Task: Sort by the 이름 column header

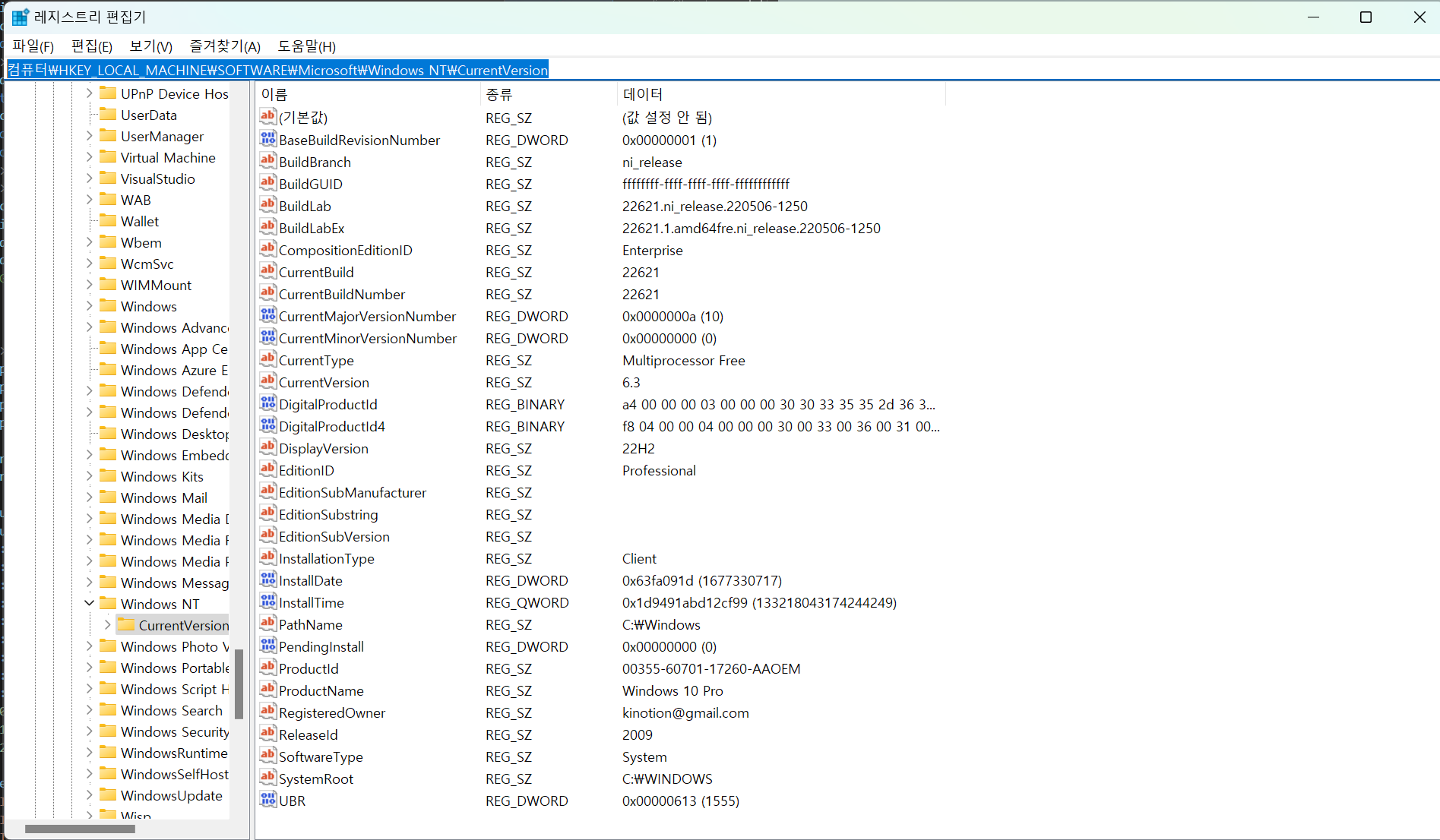Action: click(x=368, y=94)
